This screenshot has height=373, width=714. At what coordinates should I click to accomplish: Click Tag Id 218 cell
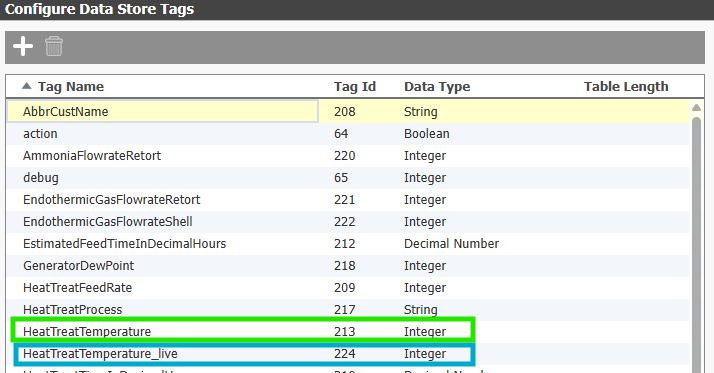tap(345, 266)
